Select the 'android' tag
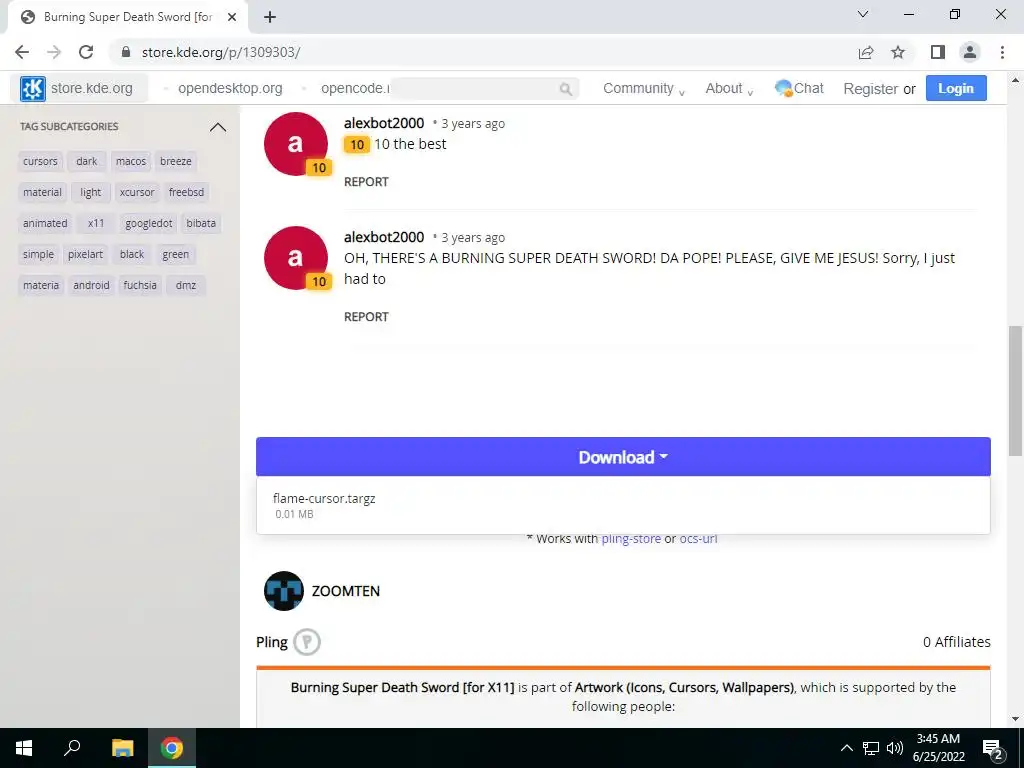Viewport: 1024px width, 768px height. [91, 285]
